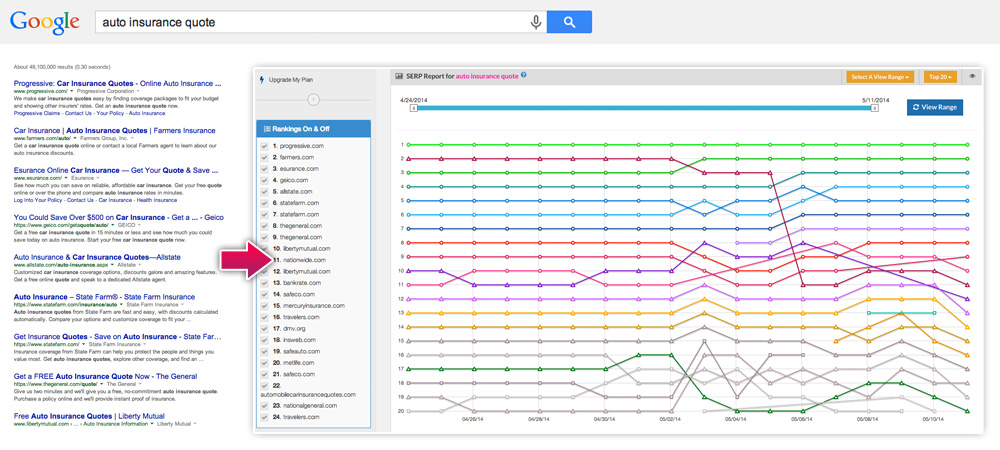
Task: Open dropdown arrow after statefarm.com/insurance/auto
Action: tap(121, 305)
